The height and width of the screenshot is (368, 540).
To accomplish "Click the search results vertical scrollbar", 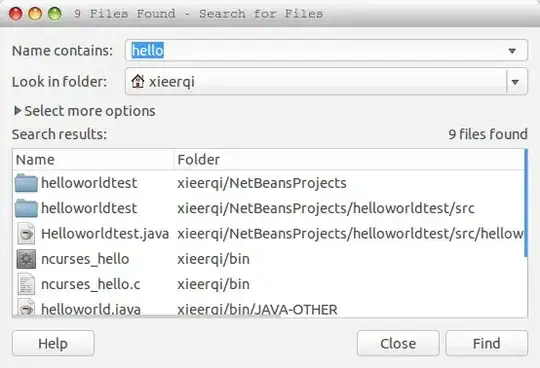I will click(526, 203).
